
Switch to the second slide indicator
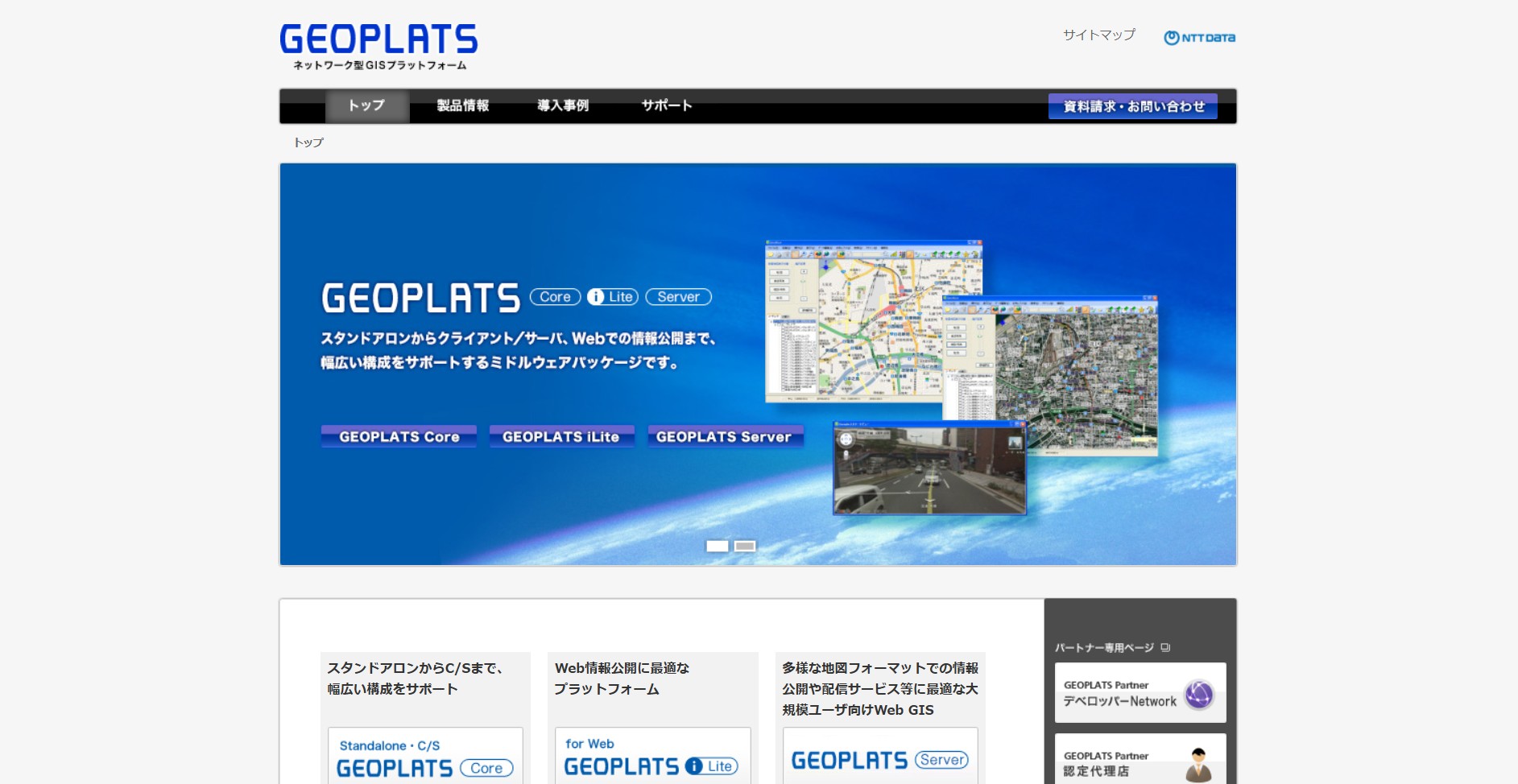[745, 547]
